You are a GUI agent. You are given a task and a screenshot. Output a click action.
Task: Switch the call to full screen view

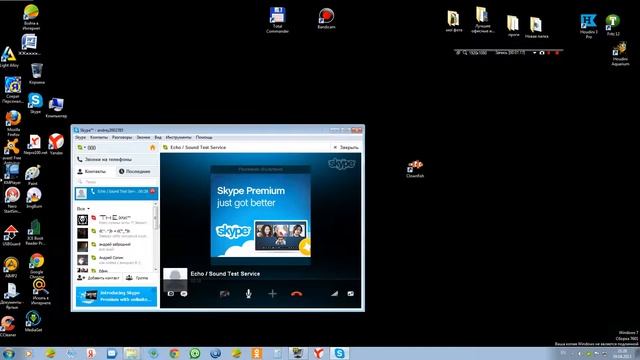(x=351, y=293)
